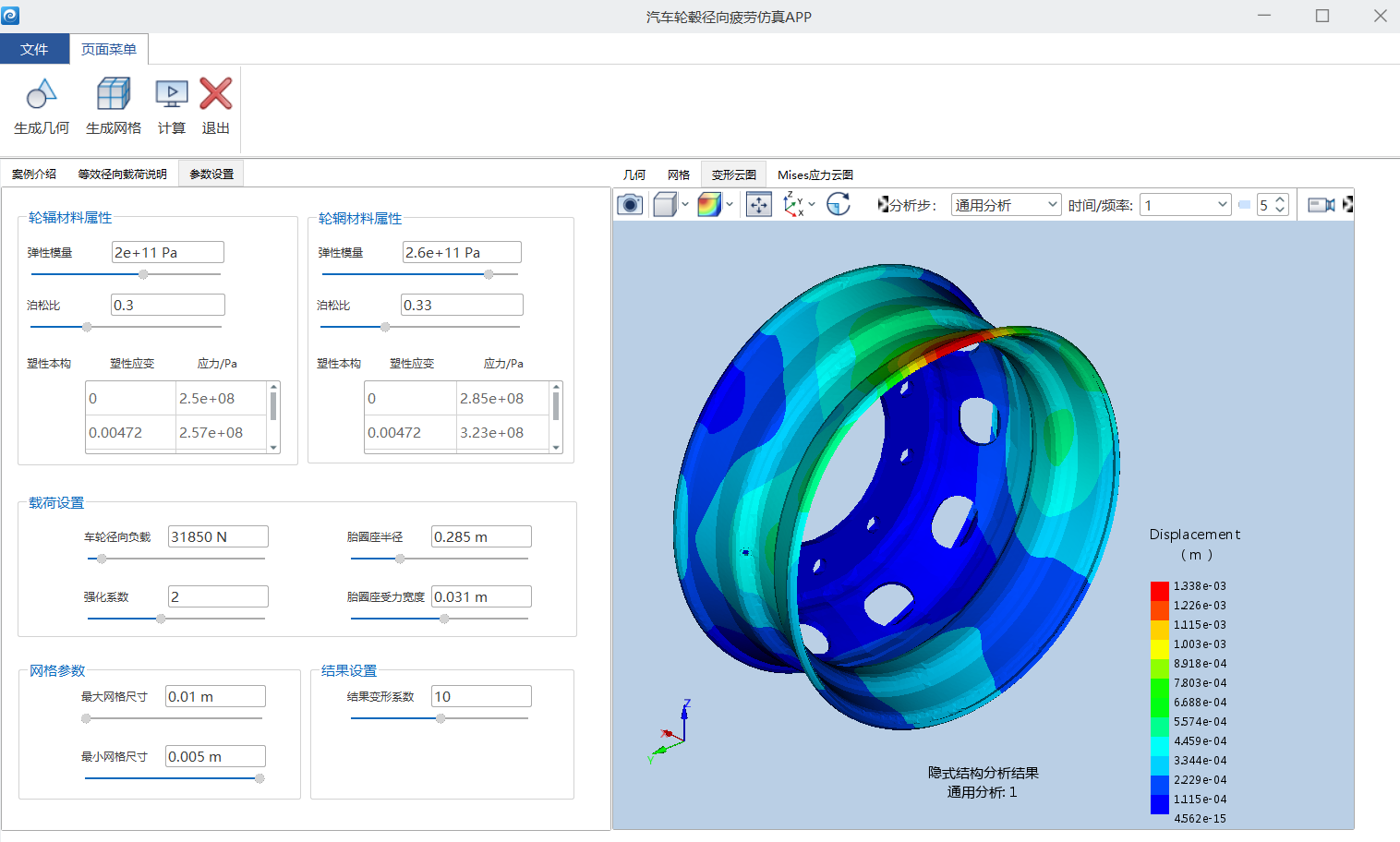Adjust 胎圈座半径 slider handle
Screen dimensions: 1400x842
coord(400,559)
